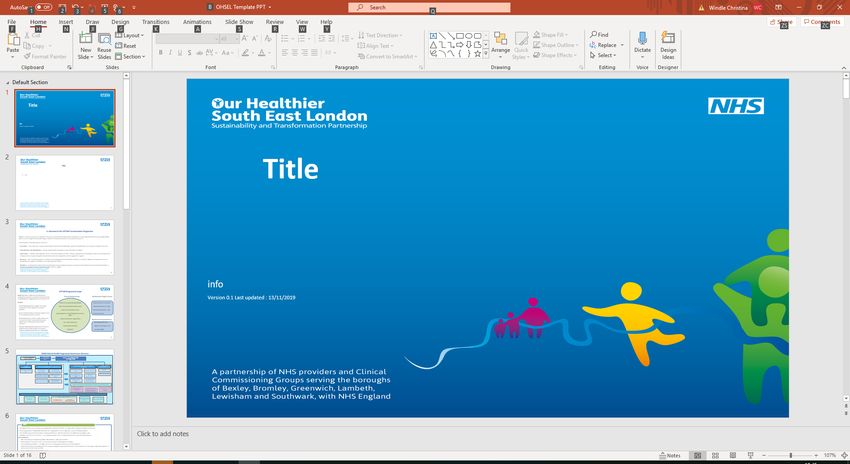Image resolution: width=850 pixels, height=464 pixels.
Task: Select the Oval shape in the gallery
Action: pos(469,36)
